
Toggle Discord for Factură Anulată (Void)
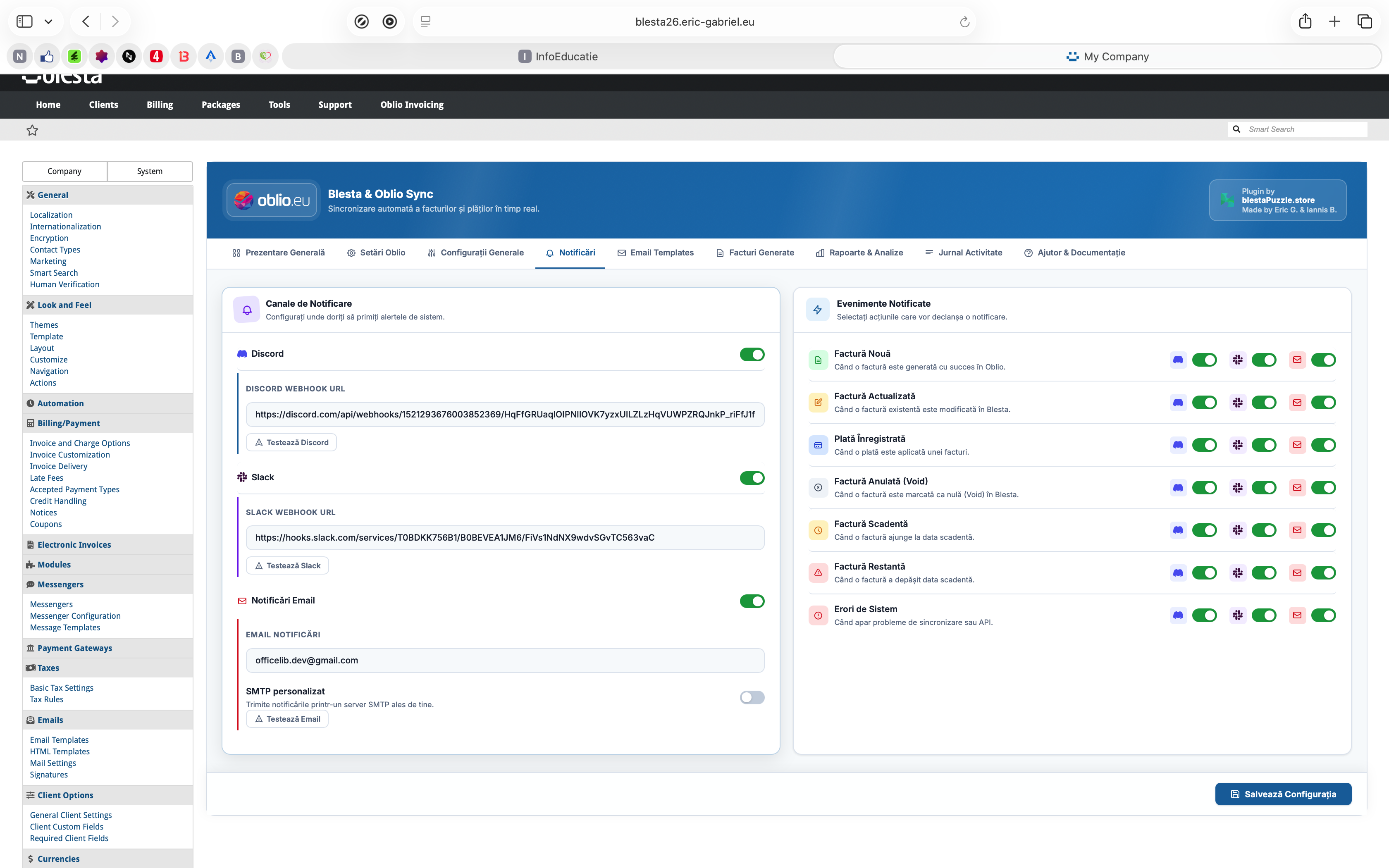pyautogui.click(x=1204, y=487)
